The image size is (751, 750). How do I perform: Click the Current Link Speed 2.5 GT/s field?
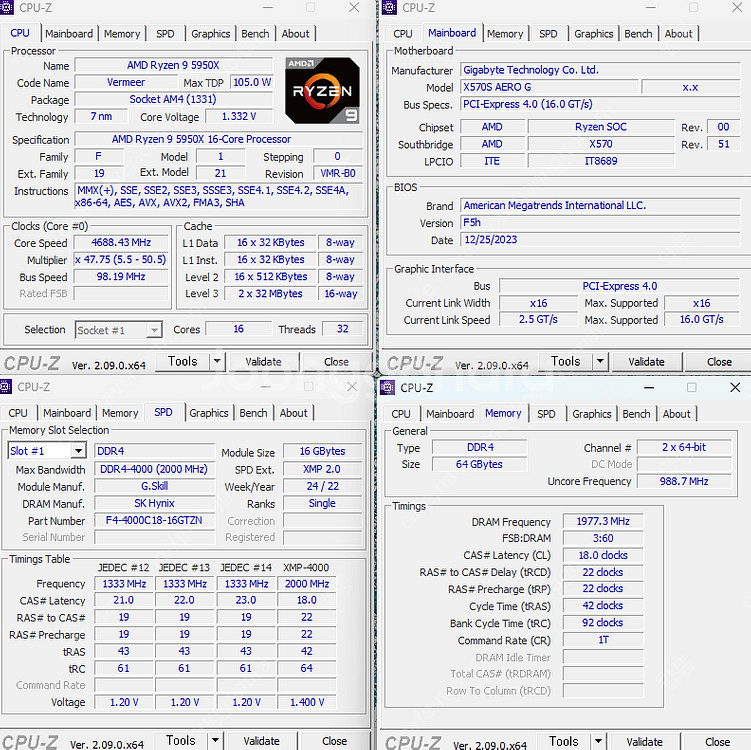coord(538,319)
